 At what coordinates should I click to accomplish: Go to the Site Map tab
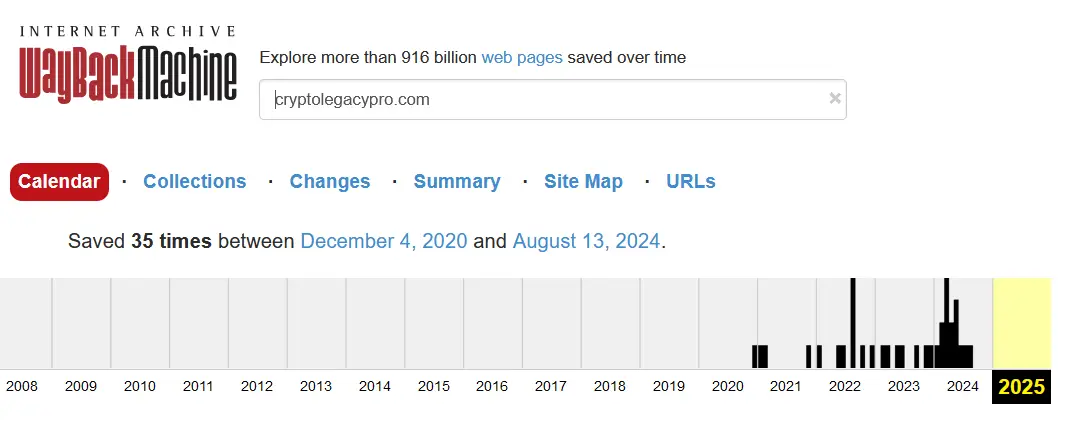coord(583,182)
